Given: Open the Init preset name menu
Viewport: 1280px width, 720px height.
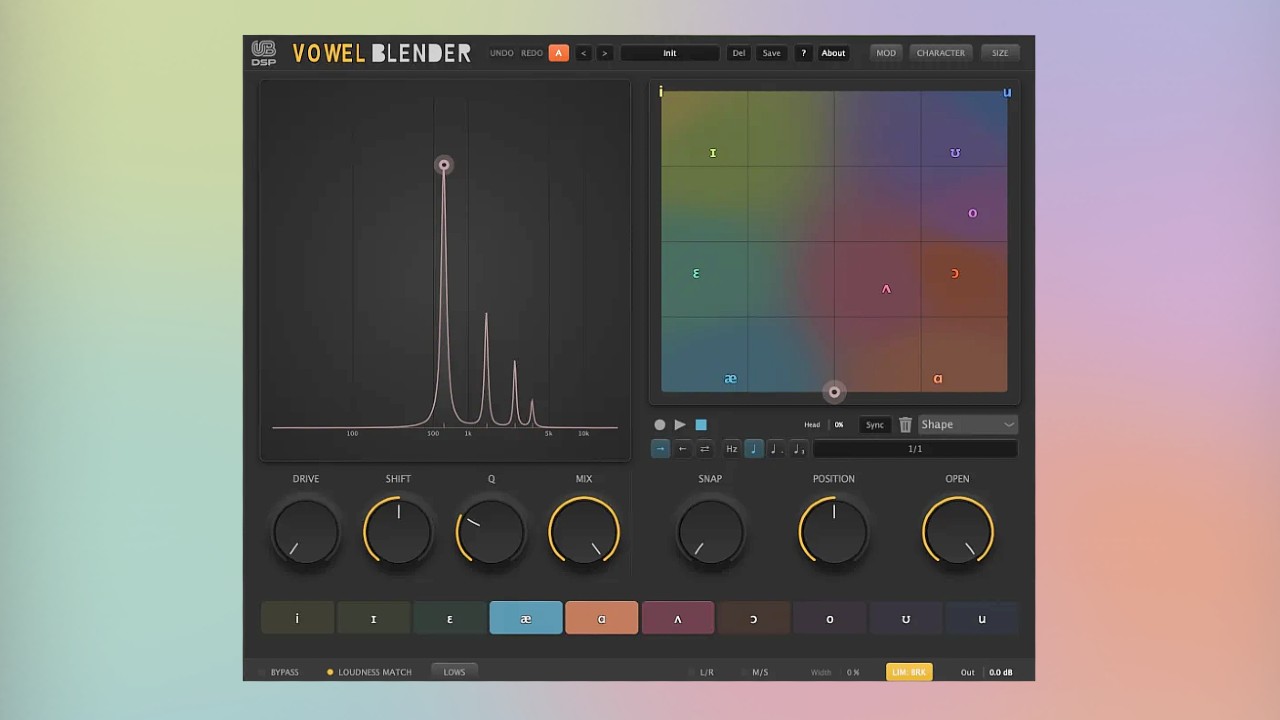Looking at the screenshot, I should 670,53.
